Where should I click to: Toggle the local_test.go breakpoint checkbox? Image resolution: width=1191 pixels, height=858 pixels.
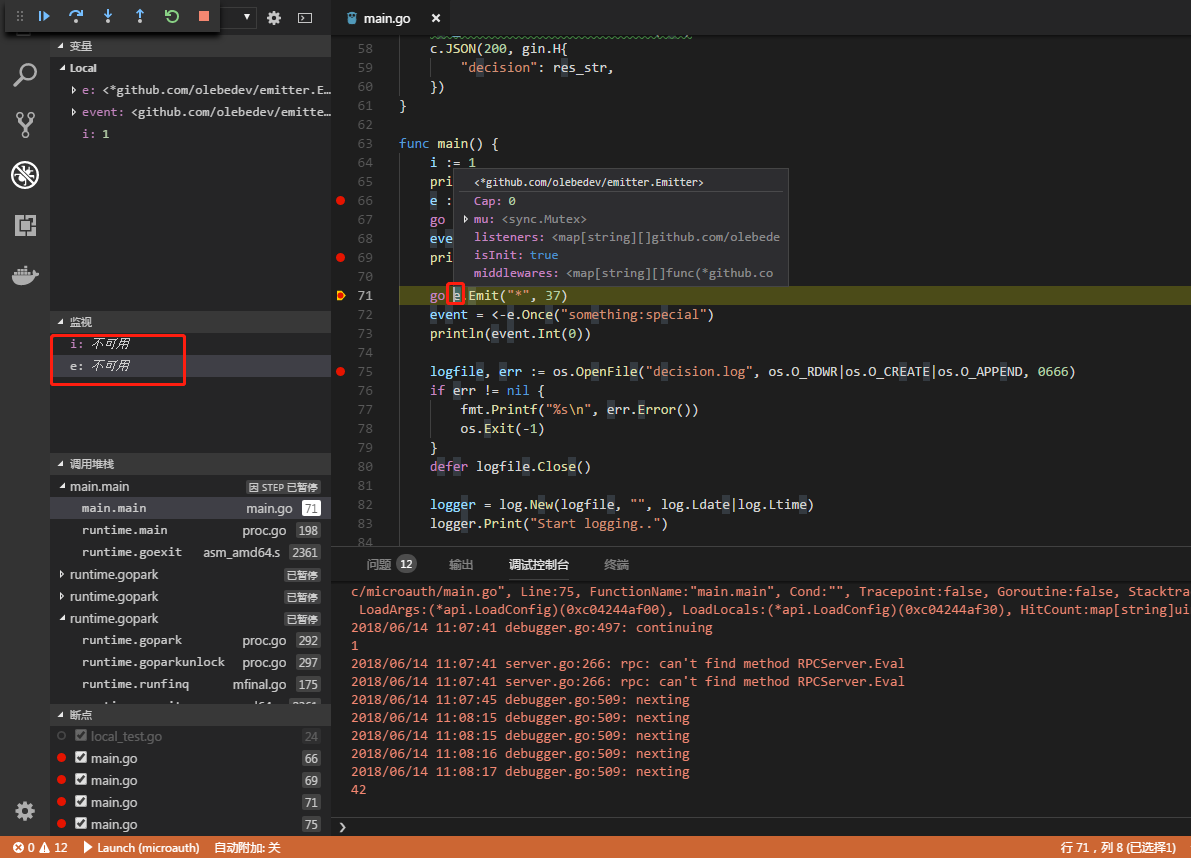click(x=81, y=736)
